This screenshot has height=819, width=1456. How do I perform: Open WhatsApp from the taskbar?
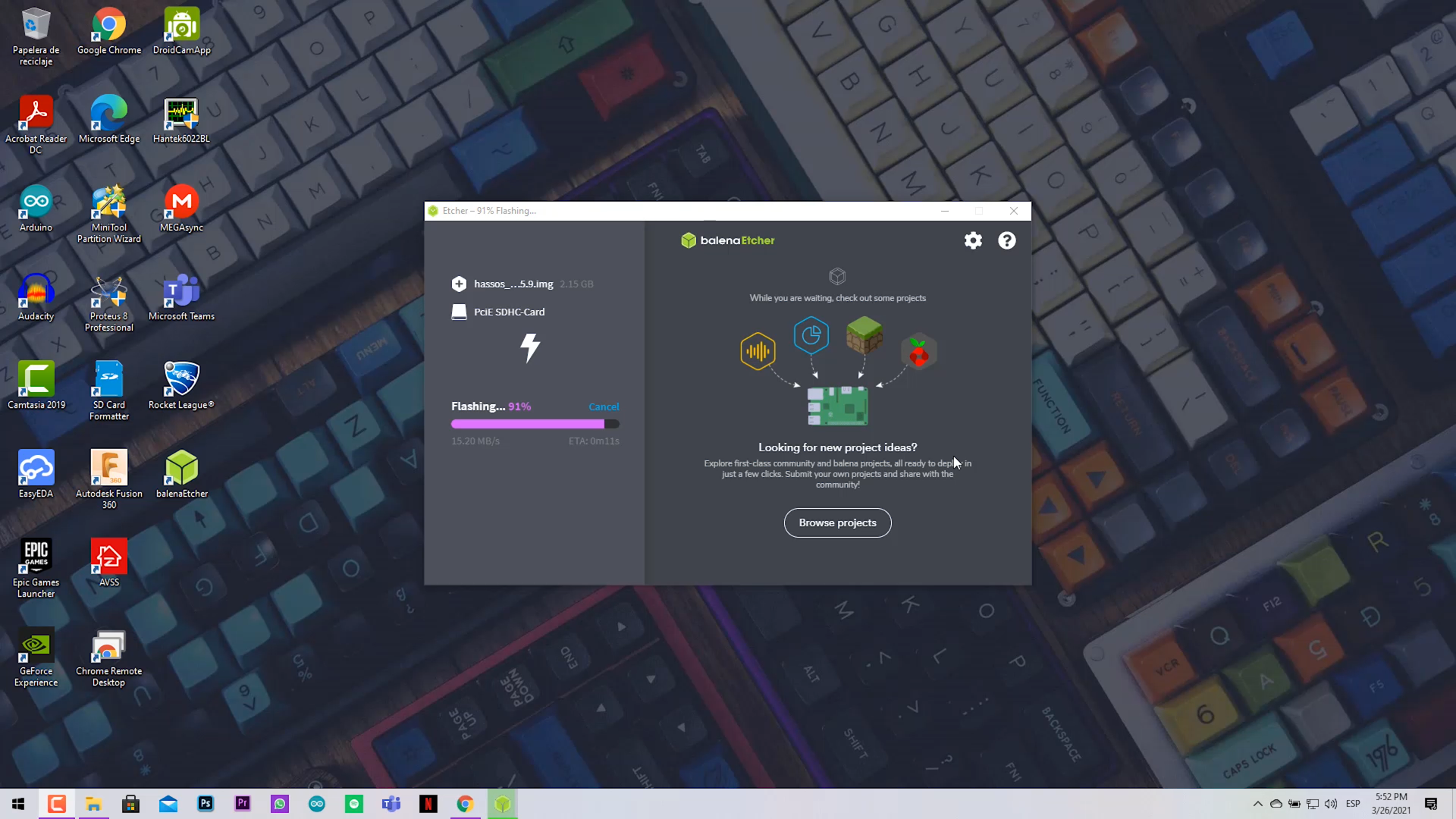point(279,804)
